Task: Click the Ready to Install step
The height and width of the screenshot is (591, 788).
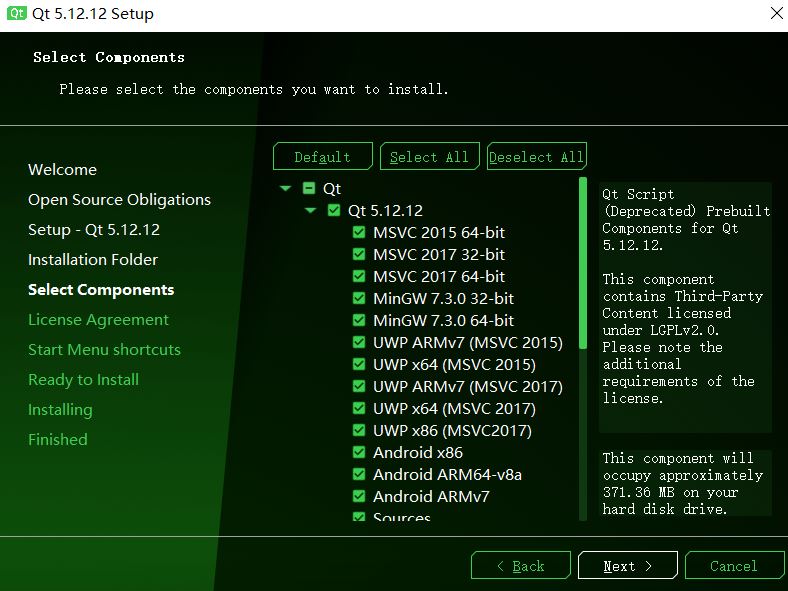Action: tap(83, 379)
